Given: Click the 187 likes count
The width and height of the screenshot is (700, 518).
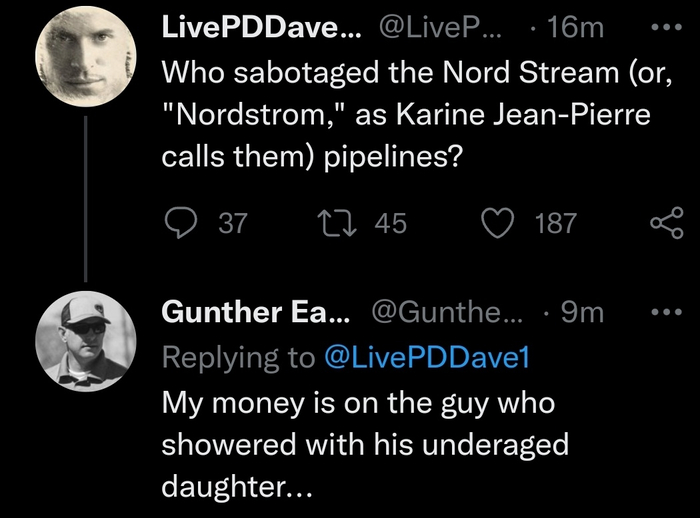Looking at the screenshot, I should [556, 224].
